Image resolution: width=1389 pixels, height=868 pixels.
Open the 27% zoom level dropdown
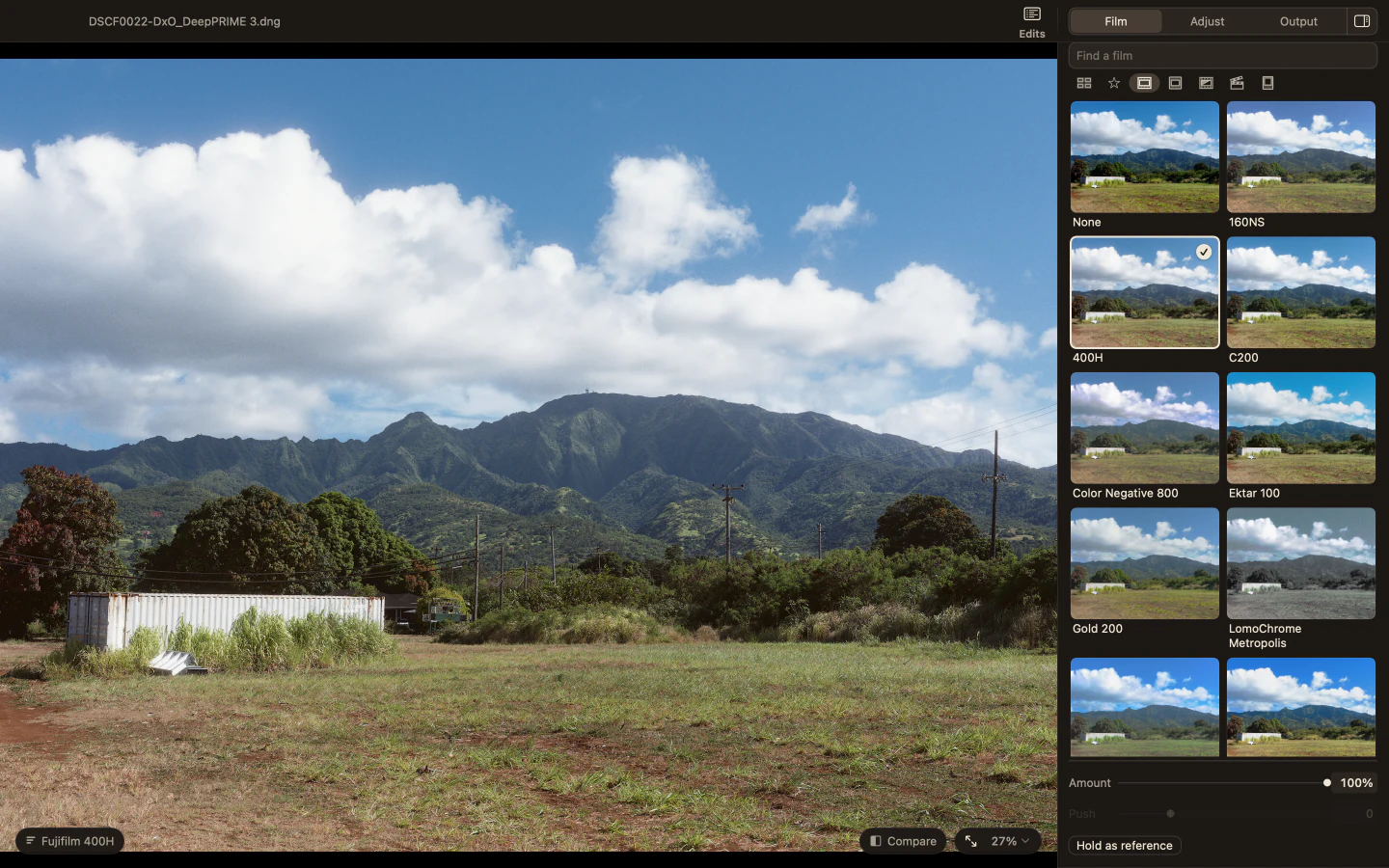coord(1010,841)
